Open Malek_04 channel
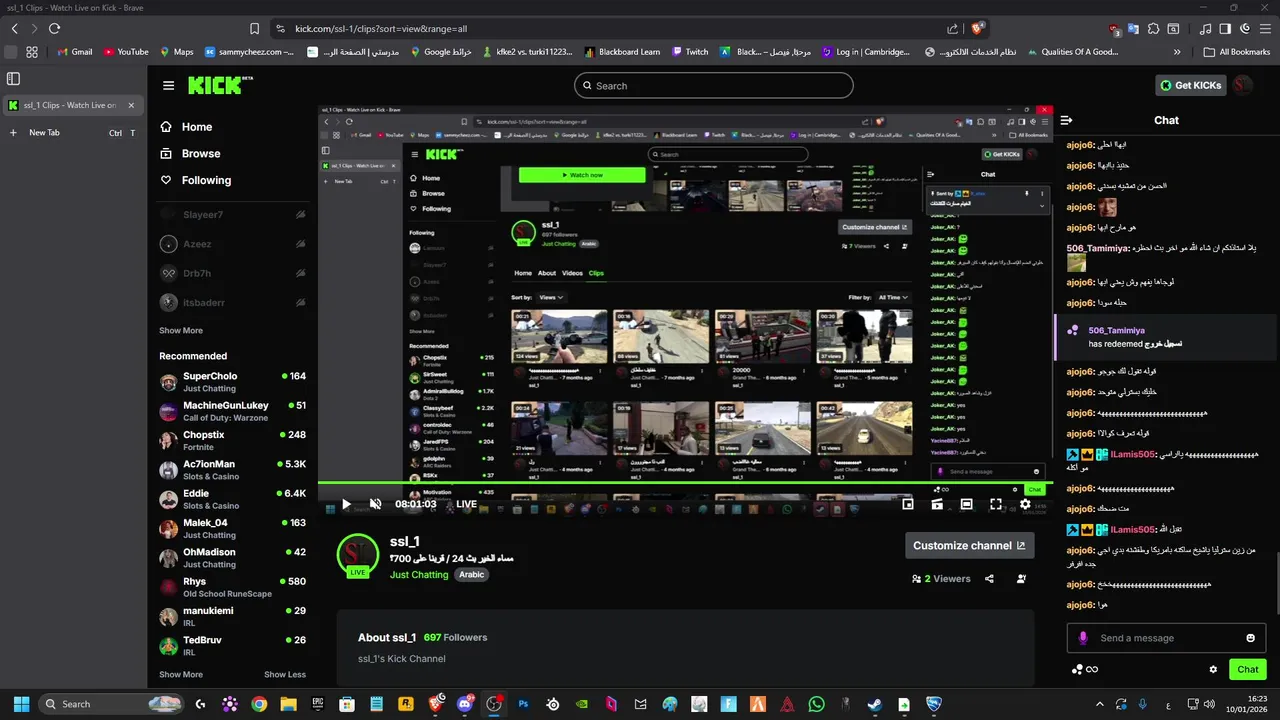Screen dimensions: 1280x720 [232, 528]
